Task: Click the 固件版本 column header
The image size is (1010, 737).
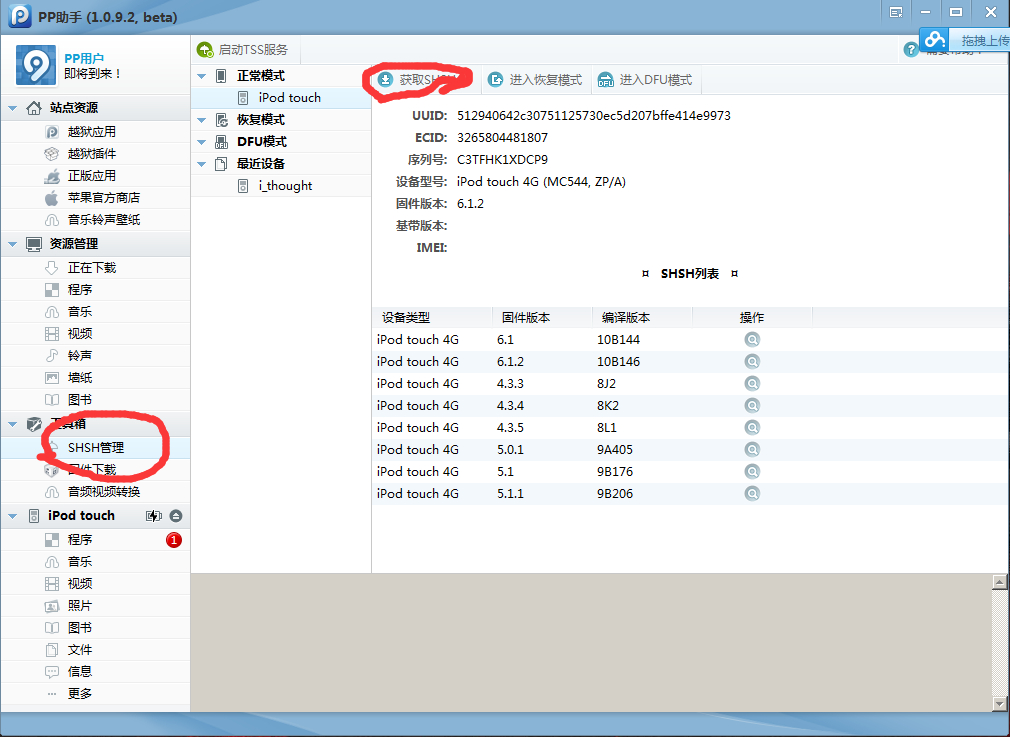Action: 542,318
